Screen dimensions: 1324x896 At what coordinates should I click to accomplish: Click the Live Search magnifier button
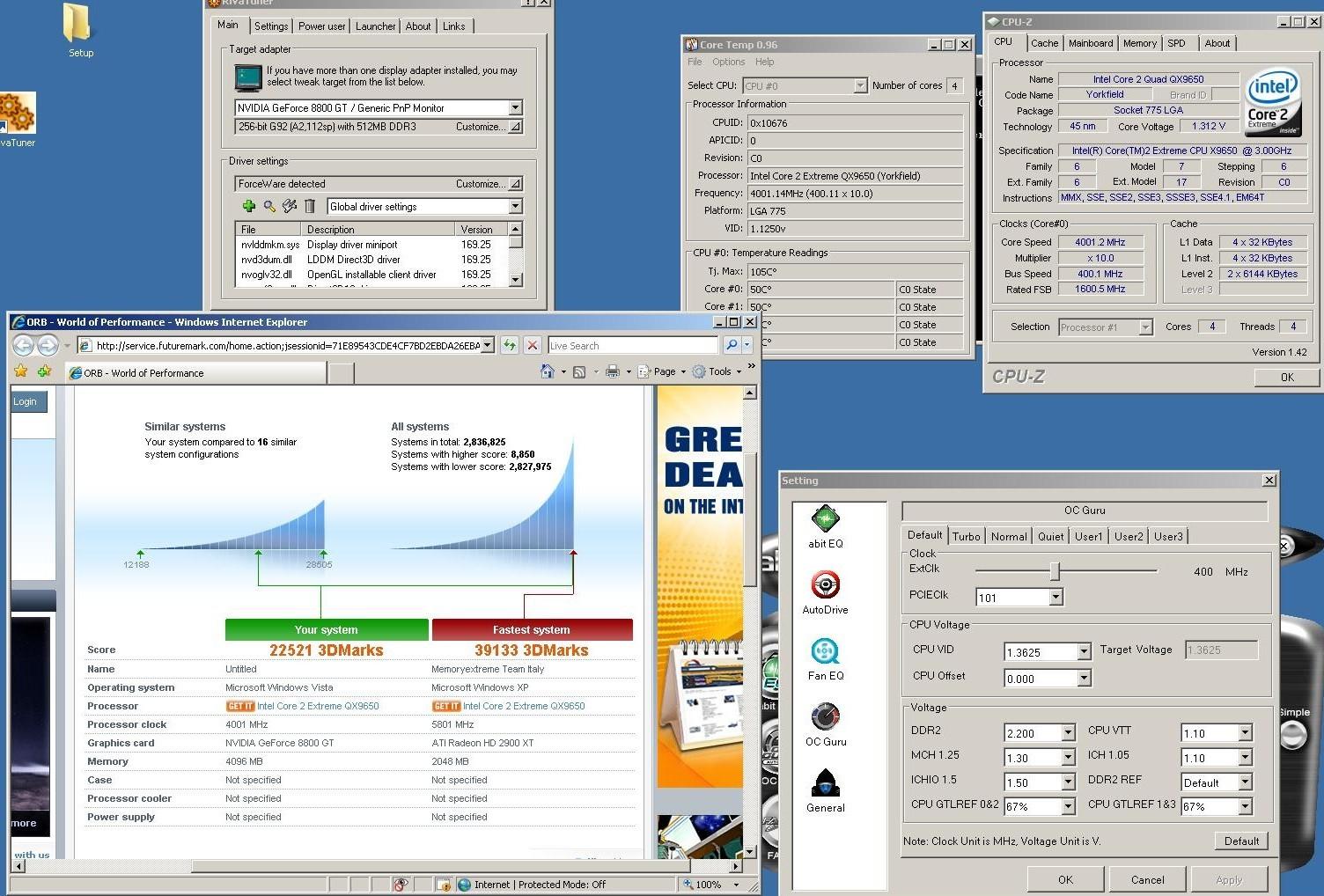[x=732, y=346]
